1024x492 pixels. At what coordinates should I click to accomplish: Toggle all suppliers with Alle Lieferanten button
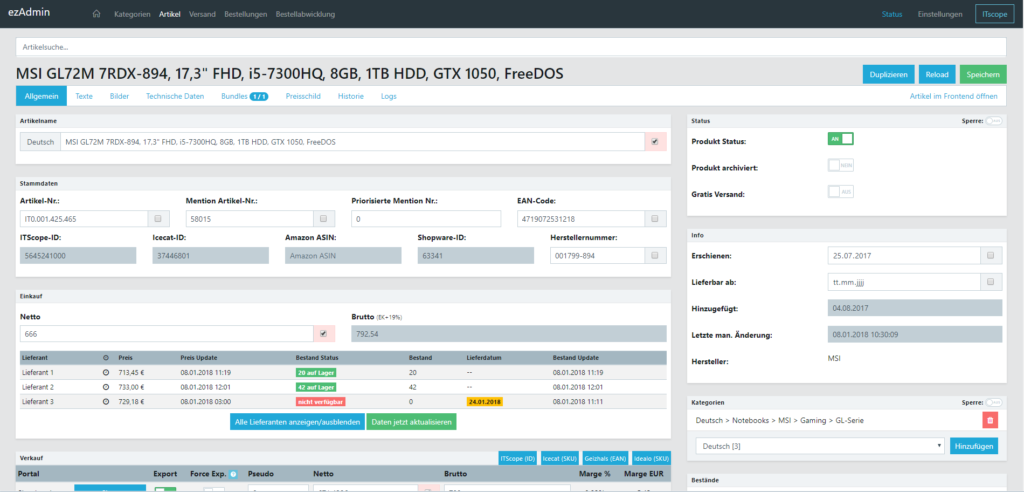[x=296, y=422]
